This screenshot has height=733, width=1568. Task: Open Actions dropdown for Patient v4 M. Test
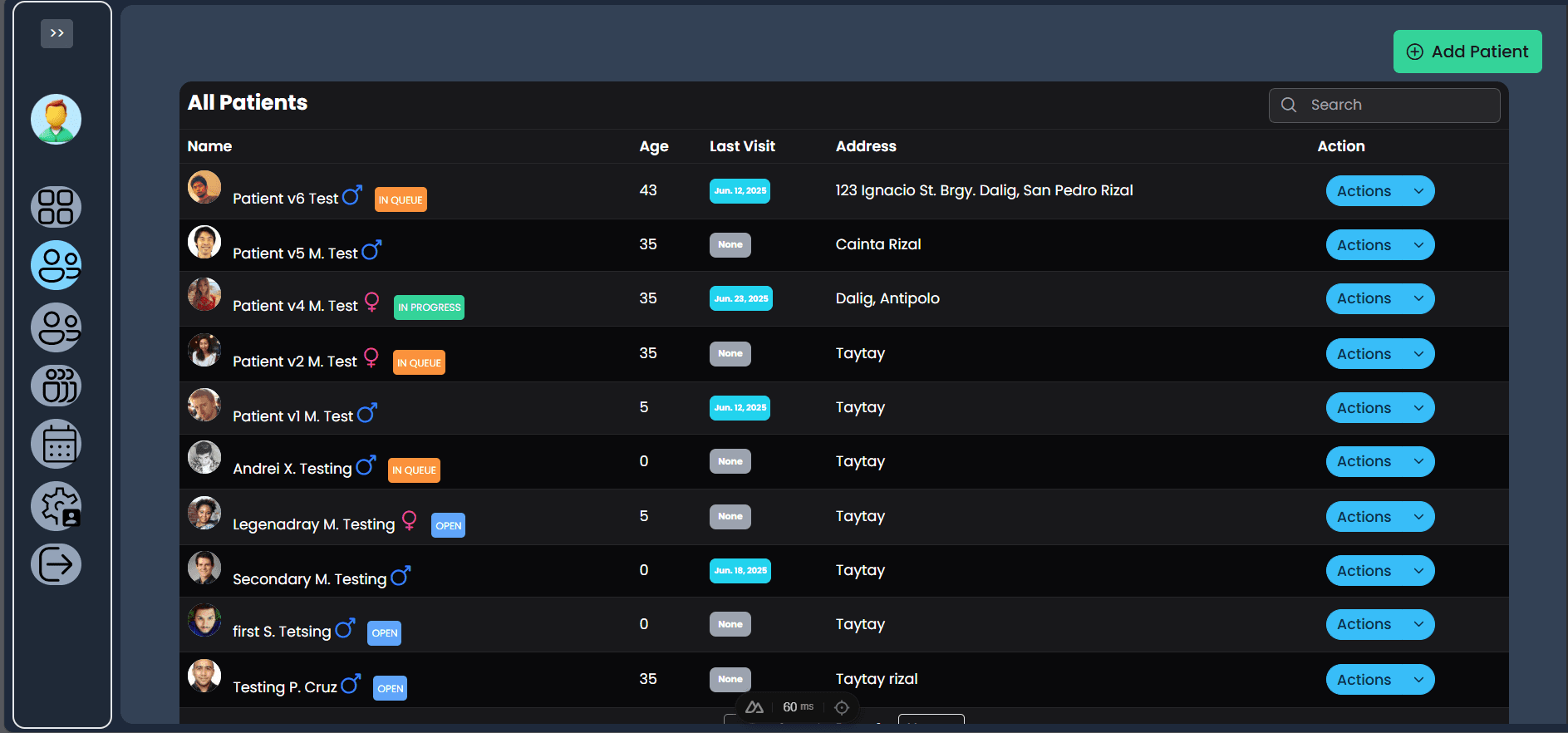[1380, 298]
